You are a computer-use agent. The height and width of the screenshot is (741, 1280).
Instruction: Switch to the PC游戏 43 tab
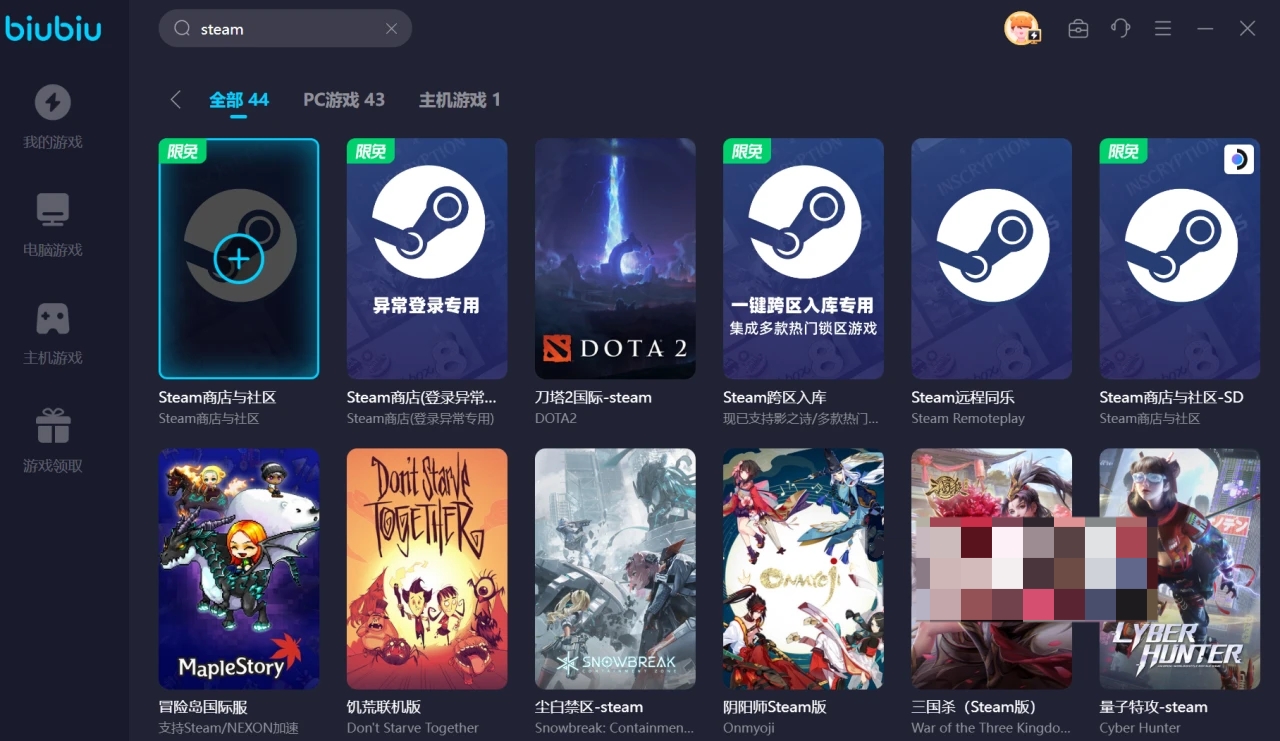coord(344,100)
